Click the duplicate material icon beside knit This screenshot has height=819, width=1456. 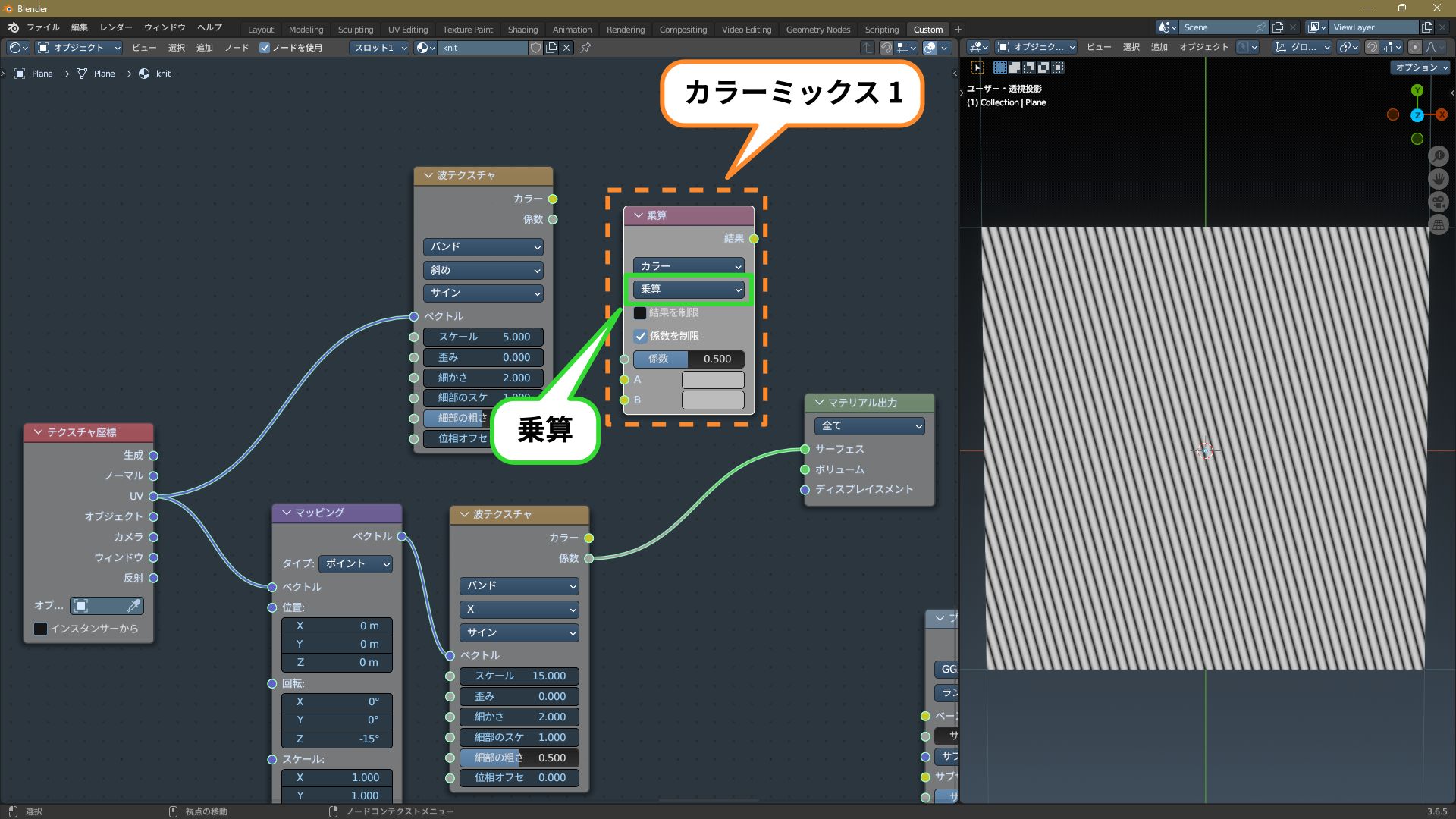[x=551, y=48]
